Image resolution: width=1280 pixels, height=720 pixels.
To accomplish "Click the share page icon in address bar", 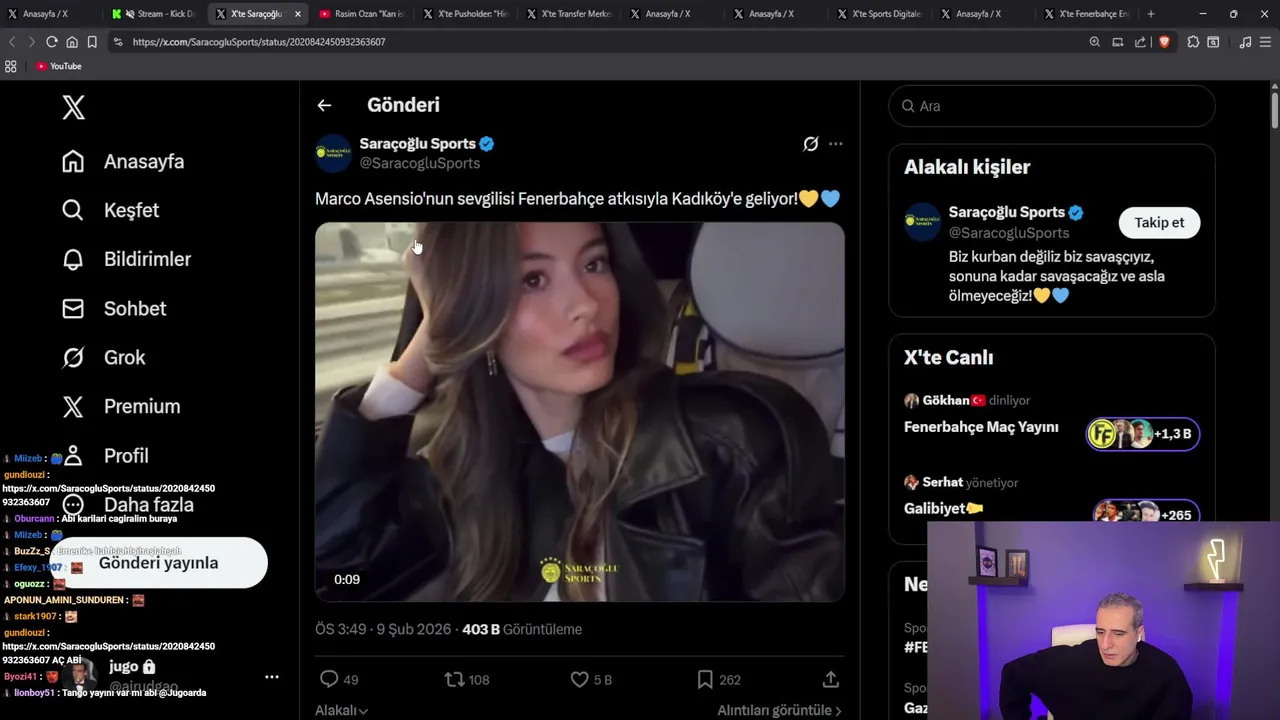I will tap(1141, 42).
